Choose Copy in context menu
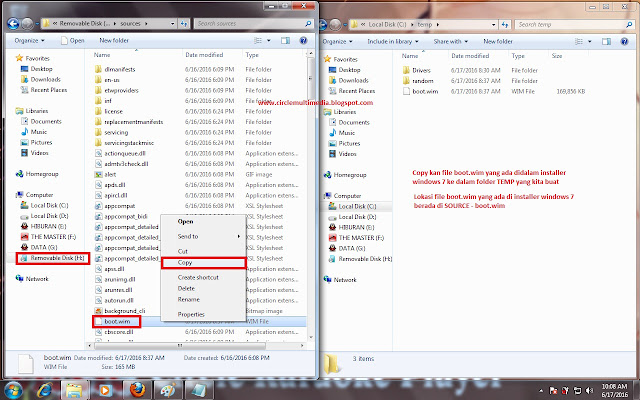This screenshot has height=400, width=640. click(x=204, y=262)
